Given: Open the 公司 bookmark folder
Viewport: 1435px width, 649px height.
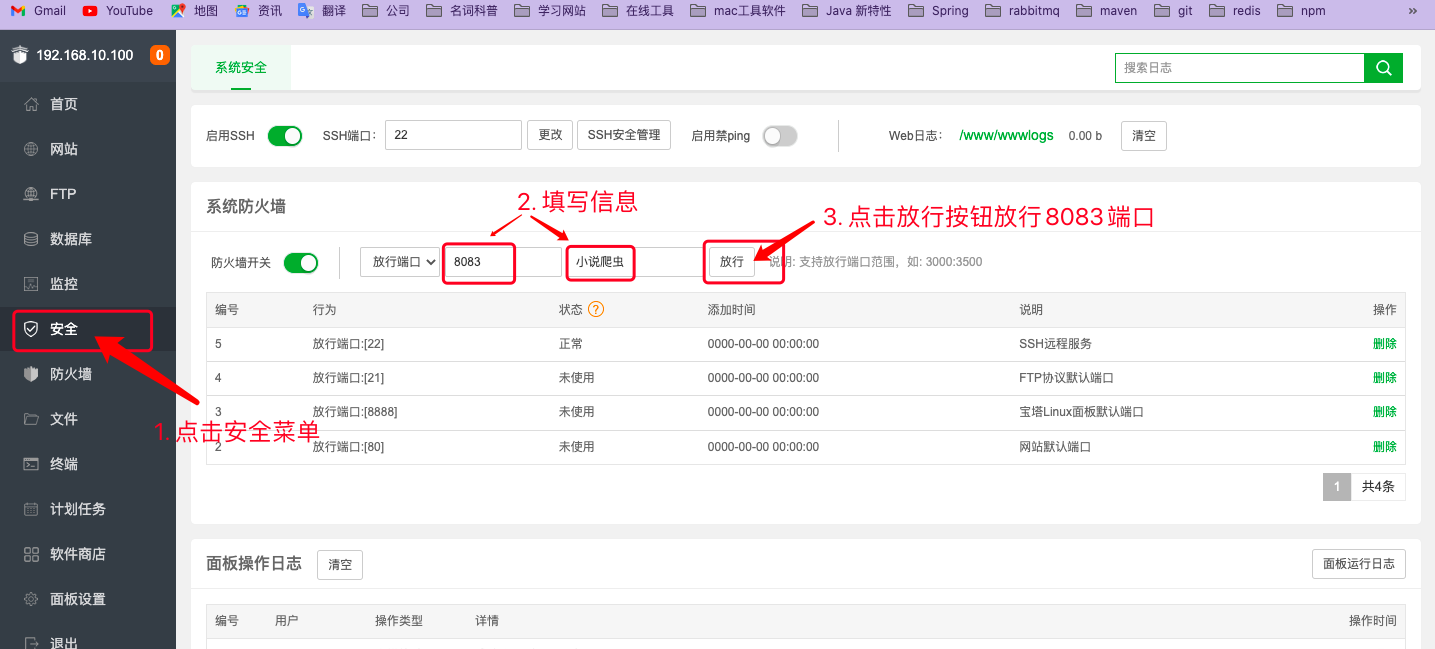Looking at the screenshot, I should 386,11.
